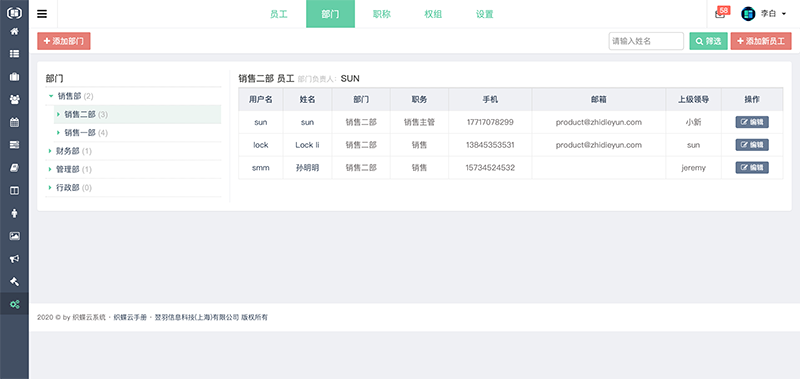
Task: Click the 添加新员工 button
Action: click(x=761, y=41)
